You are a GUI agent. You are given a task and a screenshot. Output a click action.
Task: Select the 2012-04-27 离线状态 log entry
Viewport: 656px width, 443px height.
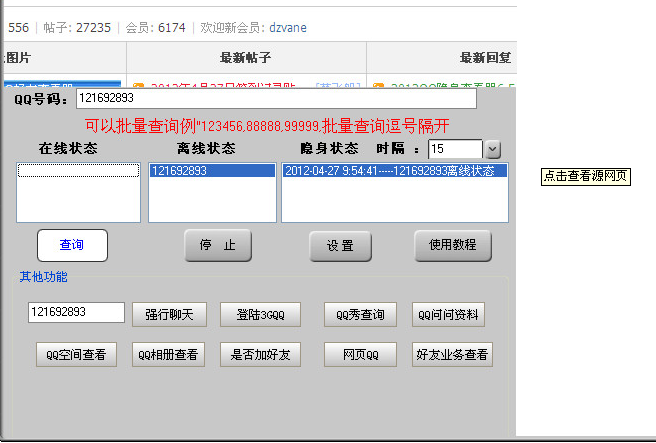(x=394, y=171)
